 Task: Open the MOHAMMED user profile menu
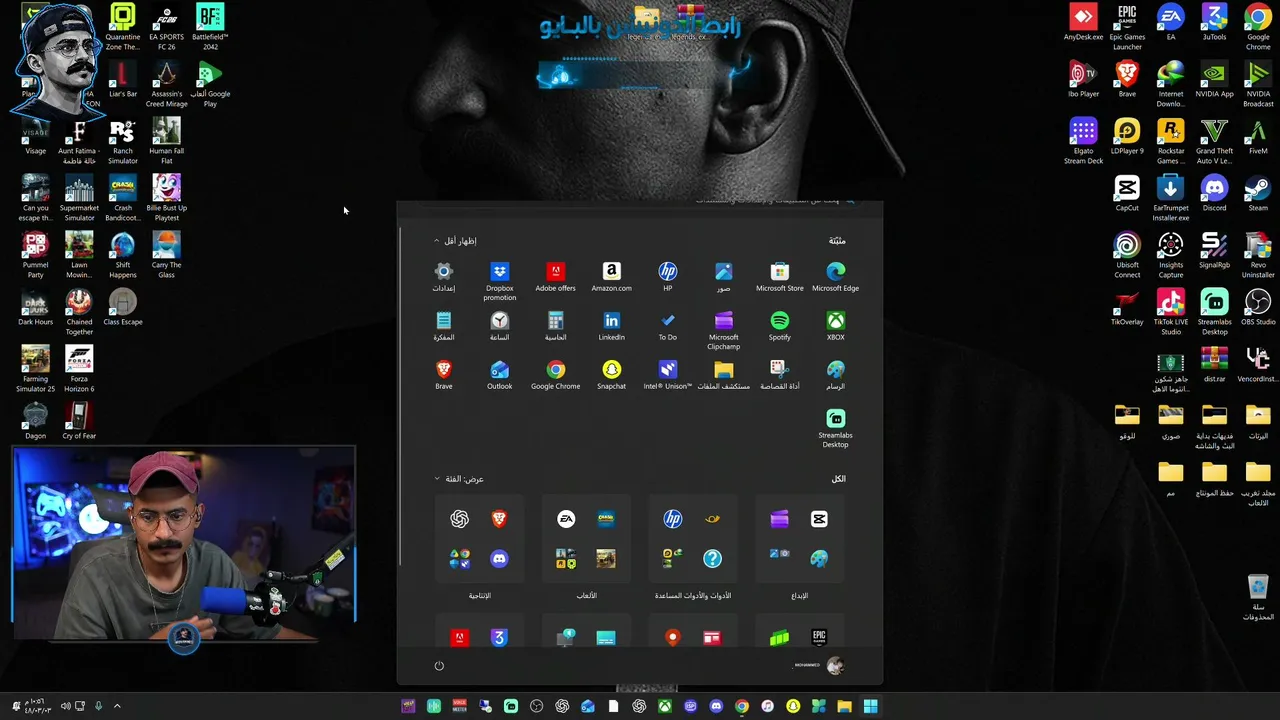[820, 666]
